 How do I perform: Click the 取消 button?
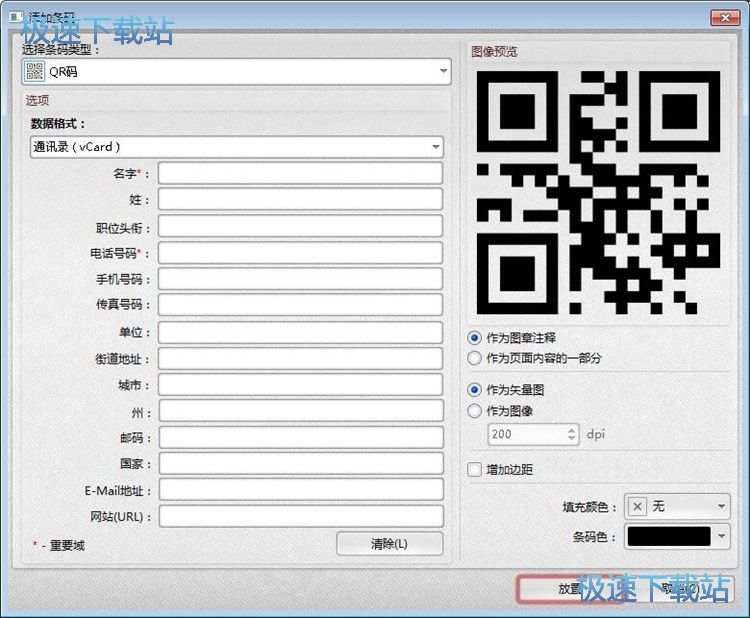point(681,588)
